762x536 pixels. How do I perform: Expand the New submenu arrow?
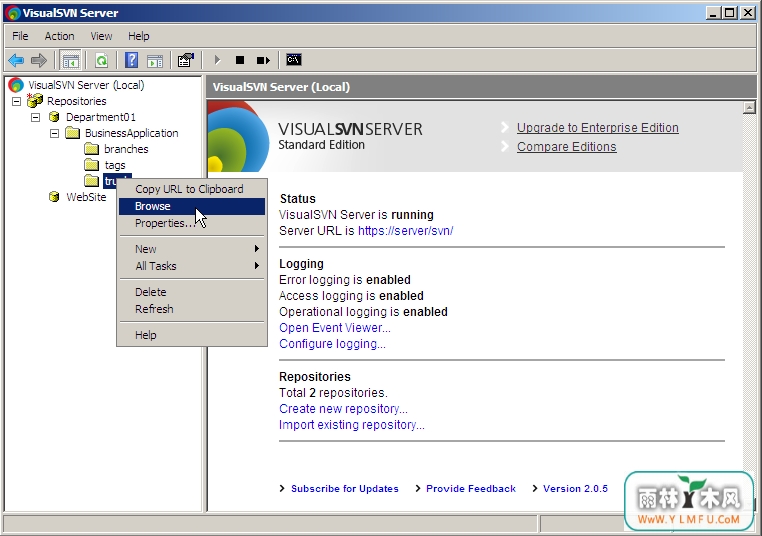[257, 249]
